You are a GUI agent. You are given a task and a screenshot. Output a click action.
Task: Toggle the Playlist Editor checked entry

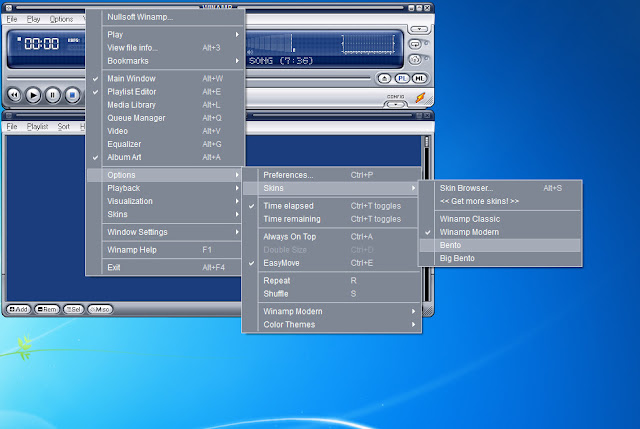click(x=165, y=92)
